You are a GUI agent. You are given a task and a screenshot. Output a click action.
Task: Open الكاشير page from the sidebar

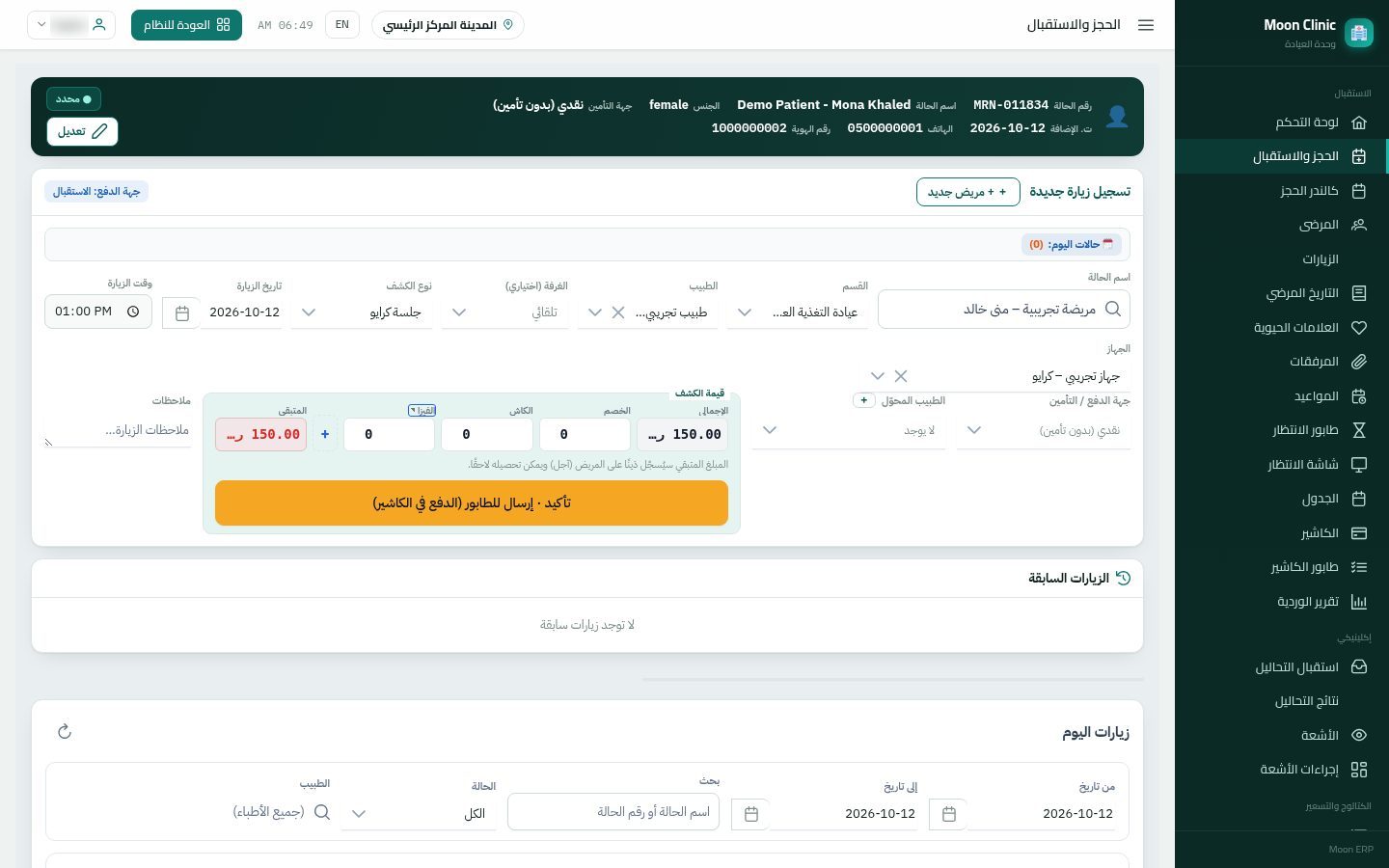(1281, 533)
